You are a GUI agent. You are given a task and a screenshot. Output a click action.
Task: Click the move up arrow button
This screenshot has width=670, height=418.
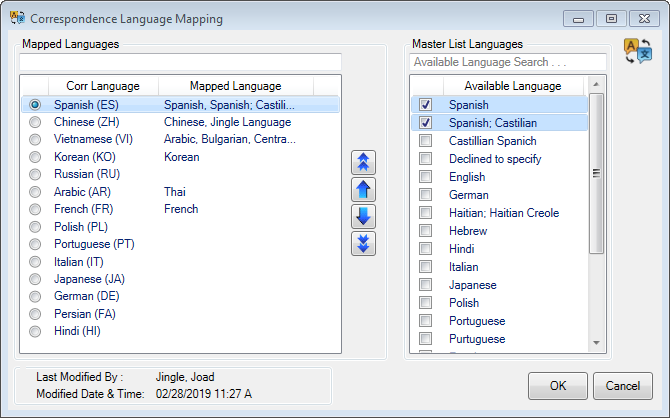tap(363, 189)
